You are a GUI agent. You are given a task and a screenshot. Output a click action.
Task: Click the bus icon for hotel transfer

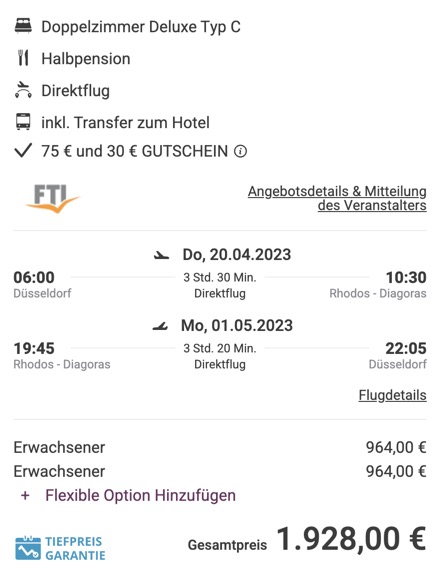[x=23, y=122]
